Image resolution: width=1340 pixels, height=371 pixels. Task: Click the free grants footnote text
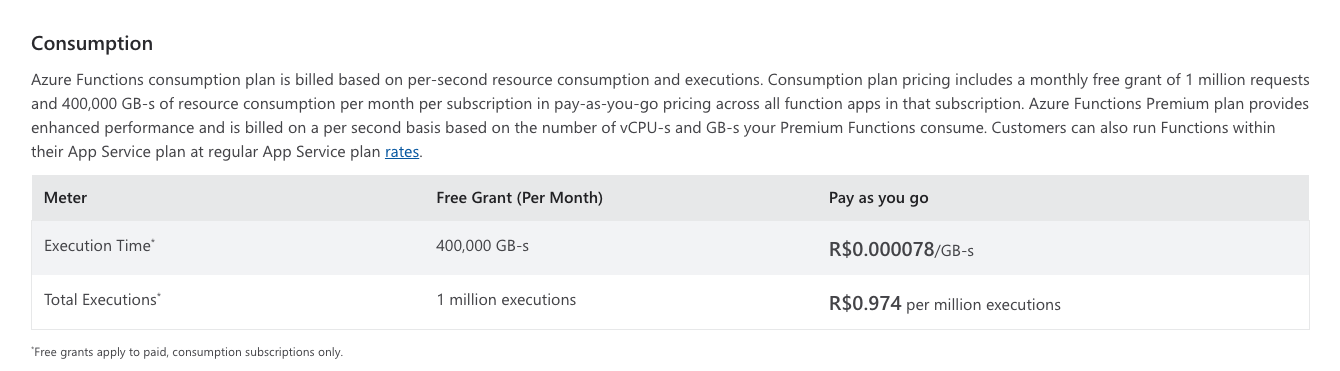pyautogui.click(x=187, y=352)
